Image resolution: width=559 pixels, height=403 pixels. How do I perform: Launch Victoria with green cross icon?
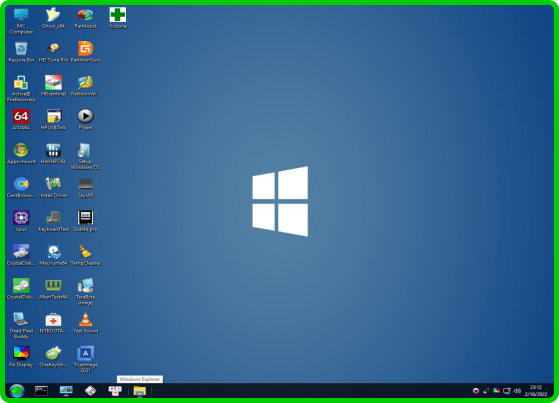pyautogui.click(x=117, y=18)
